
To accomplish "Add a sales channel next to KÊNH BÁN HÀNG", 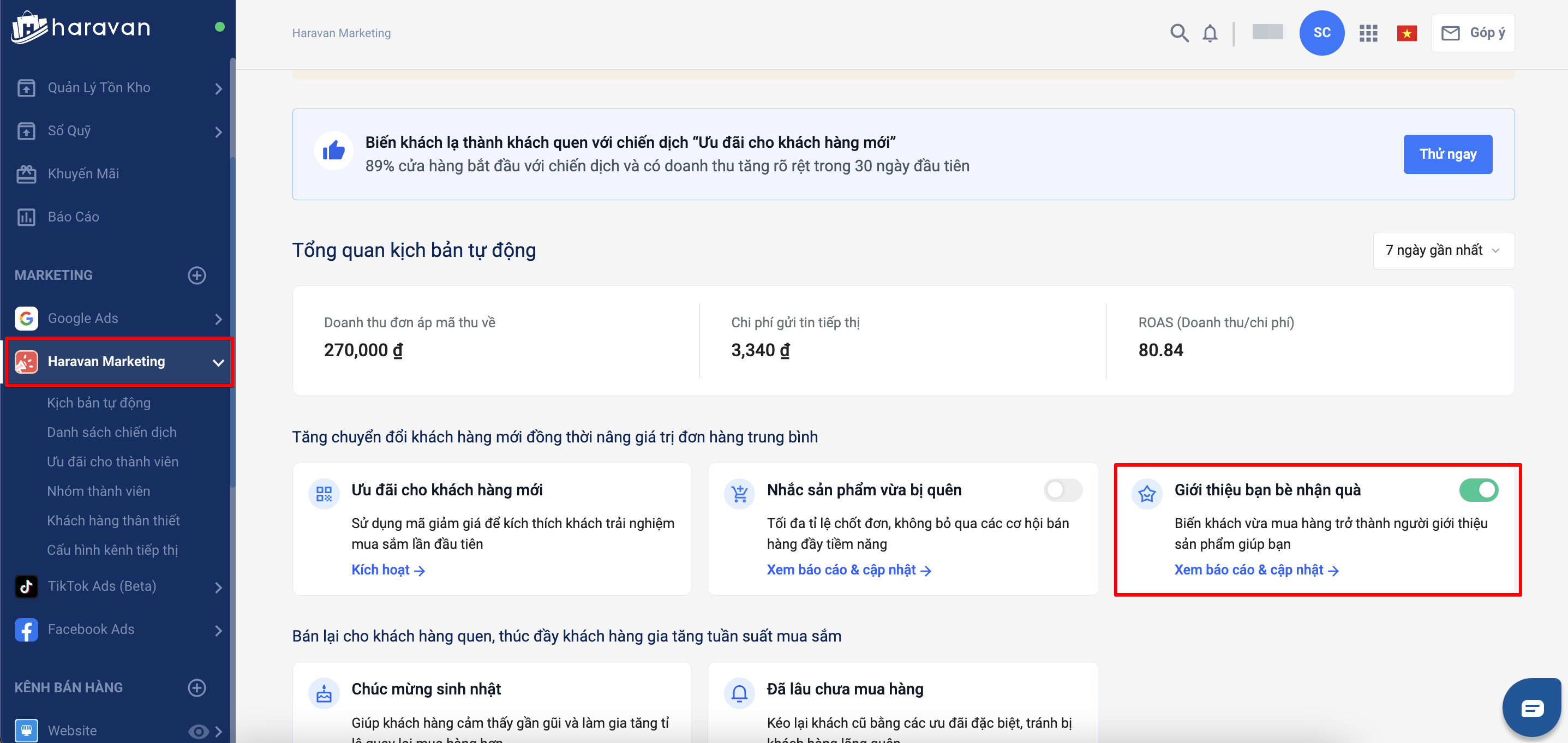I will [x=196, y=687].
